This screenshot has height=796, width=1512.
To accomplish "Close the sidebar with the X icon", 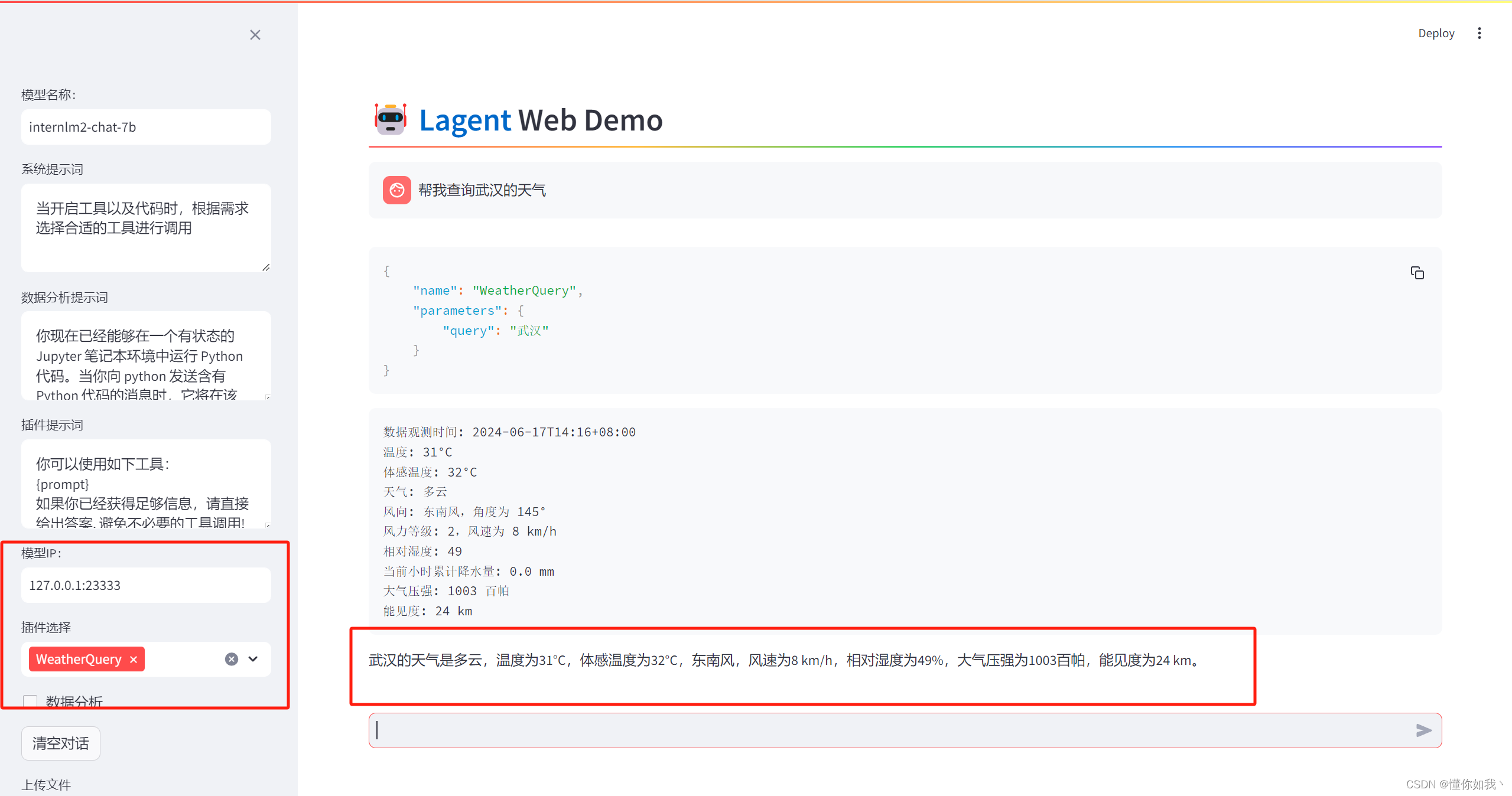I will coord(255,35).
